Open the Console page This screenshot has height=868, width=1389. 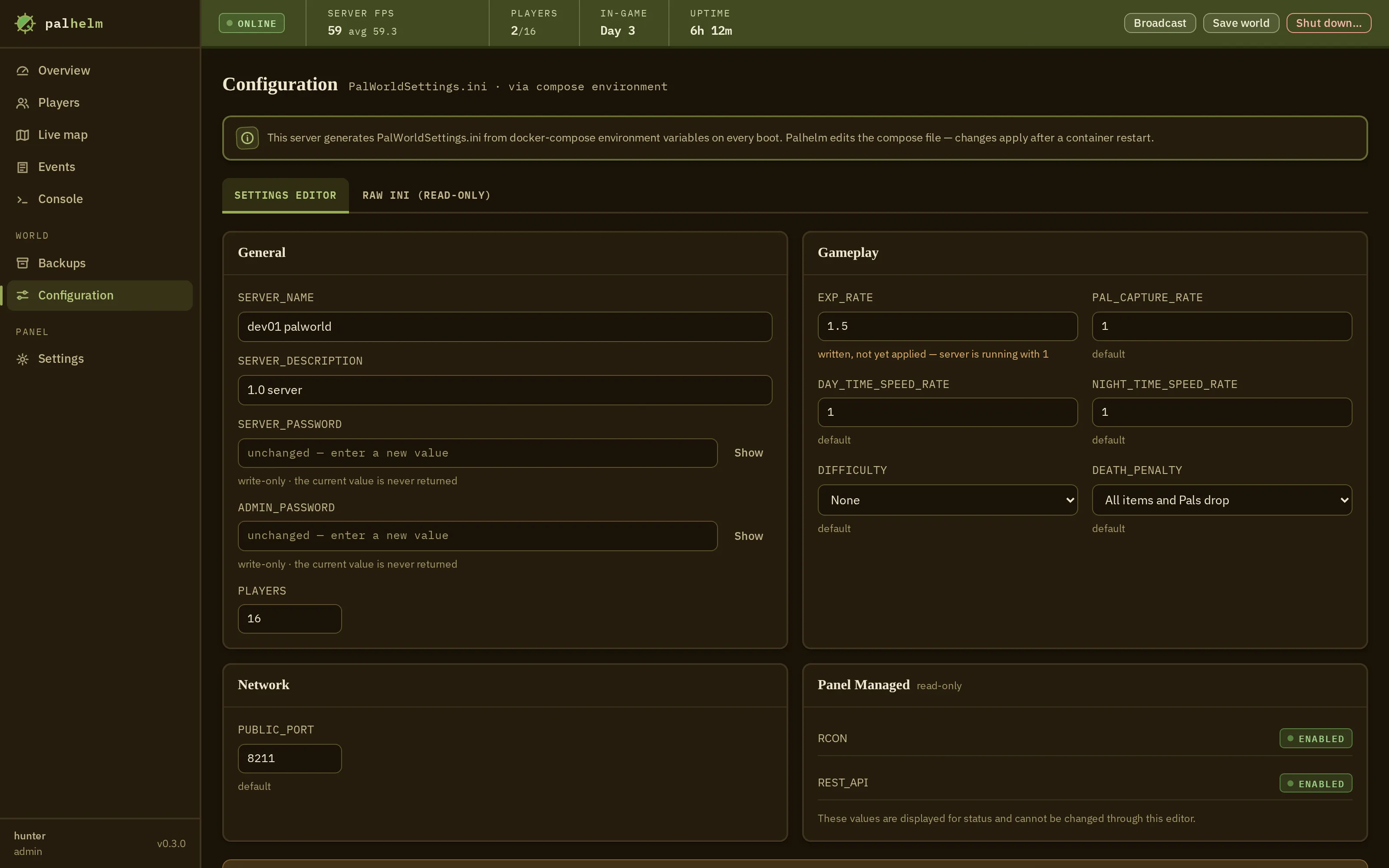point(100,199)
